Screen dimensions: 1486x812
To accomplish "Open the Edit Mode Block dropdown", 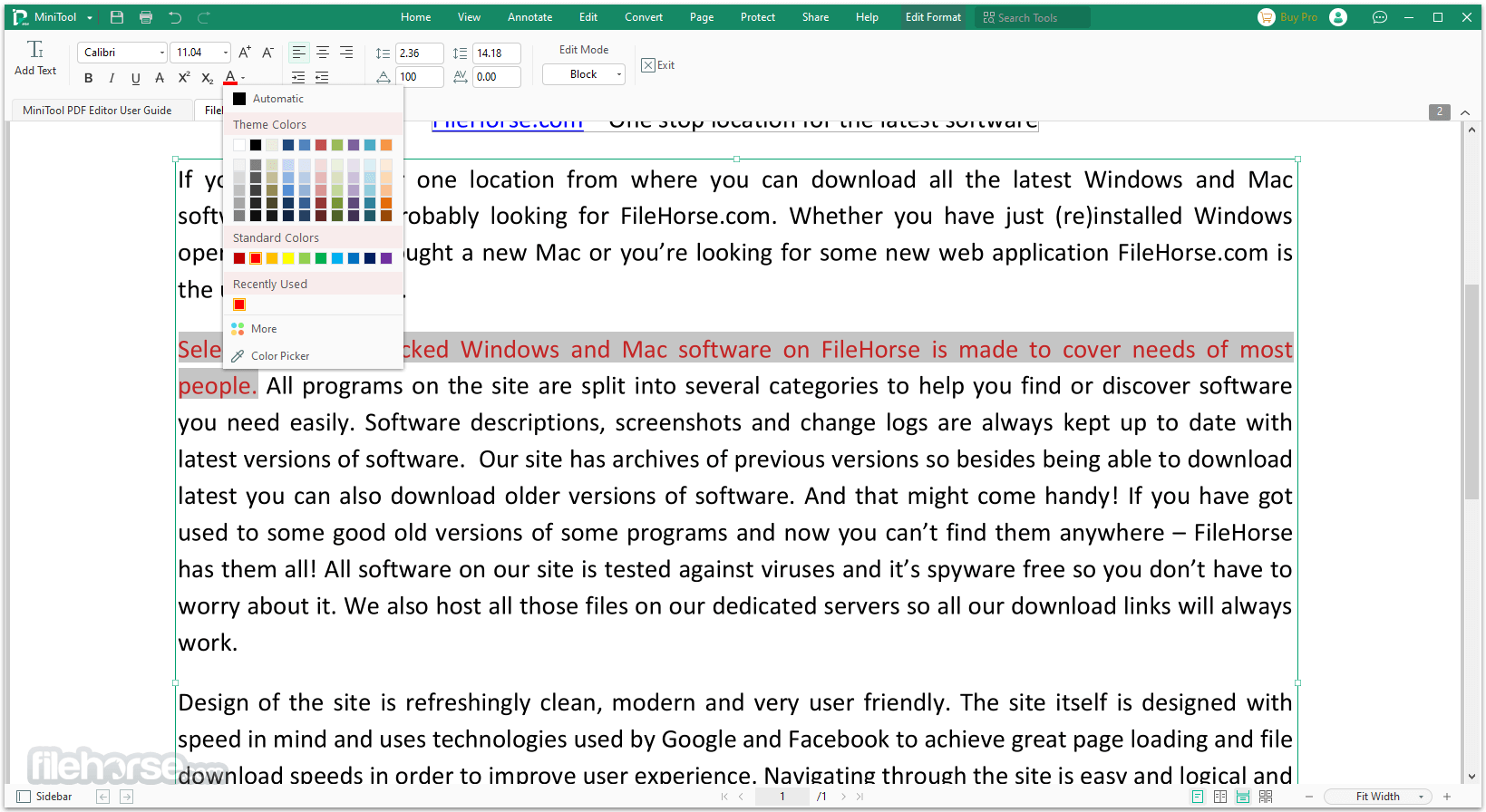I will (584, 74).
